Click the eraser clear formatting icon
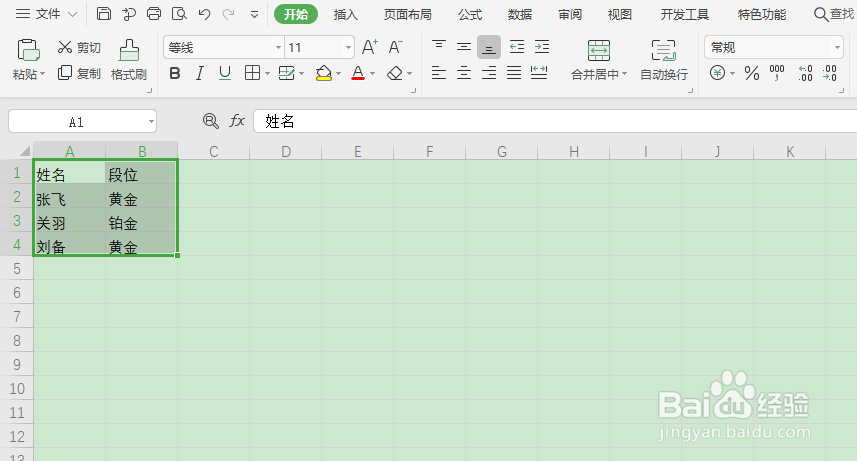This screenshot has height=461, width=857. pyautogui.click(x=395, y=73)
